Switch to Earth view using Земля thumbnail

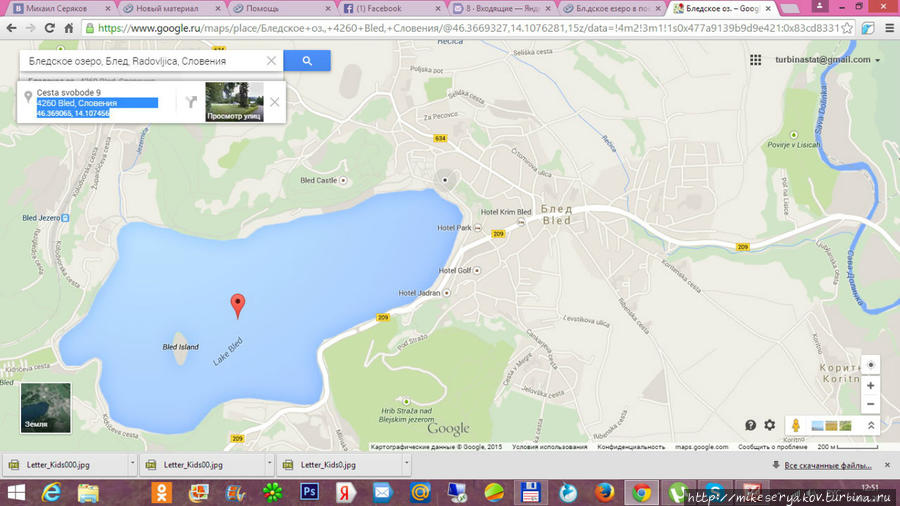coord(46,407)
